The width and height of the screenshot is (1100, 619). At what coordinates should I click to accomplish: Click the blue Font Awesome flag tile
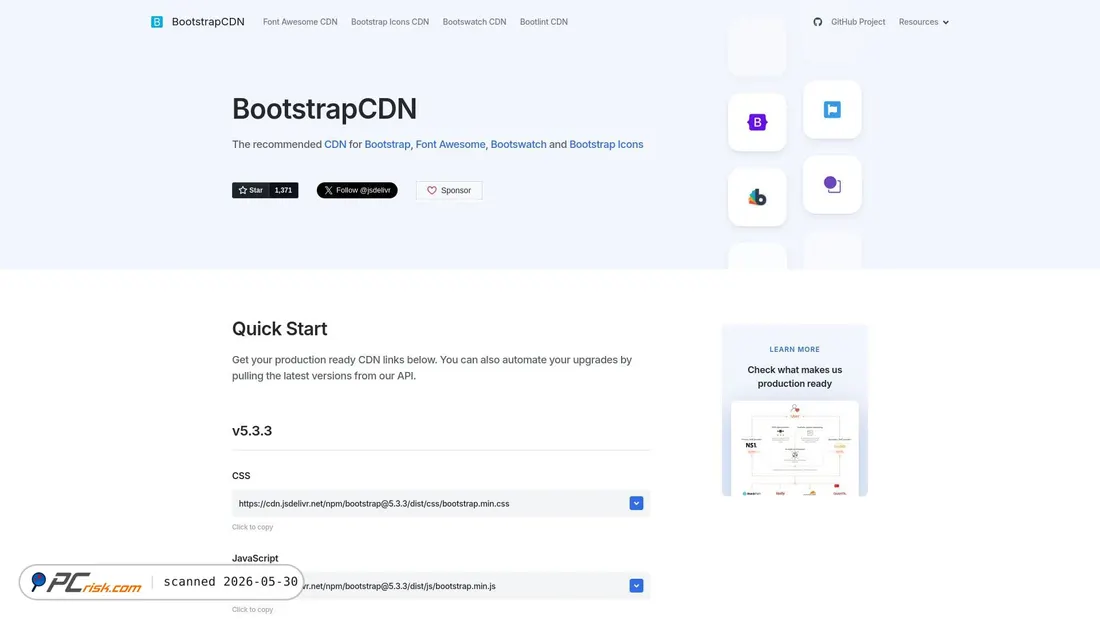click(x=832, y=109)
